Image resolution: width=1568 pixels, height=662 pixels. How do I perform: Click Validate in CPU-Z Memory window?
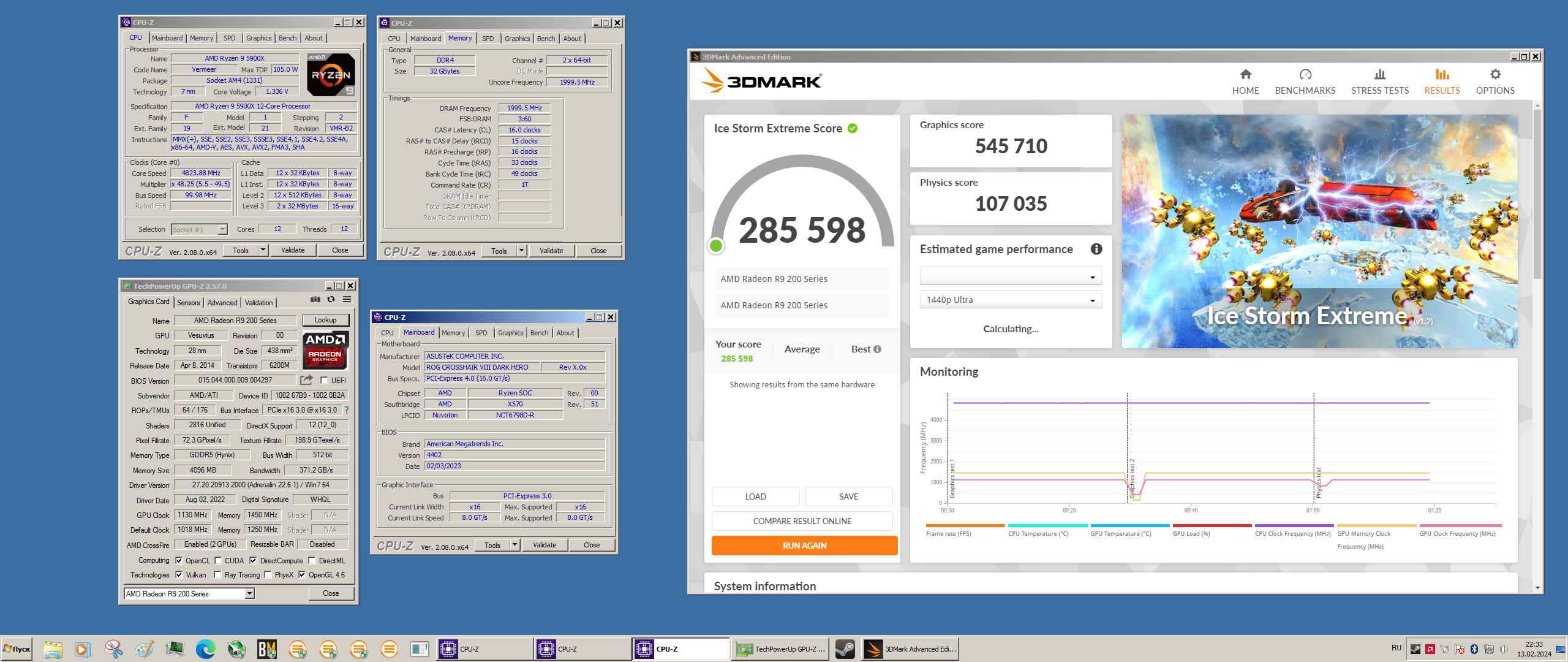click(551, 251)
